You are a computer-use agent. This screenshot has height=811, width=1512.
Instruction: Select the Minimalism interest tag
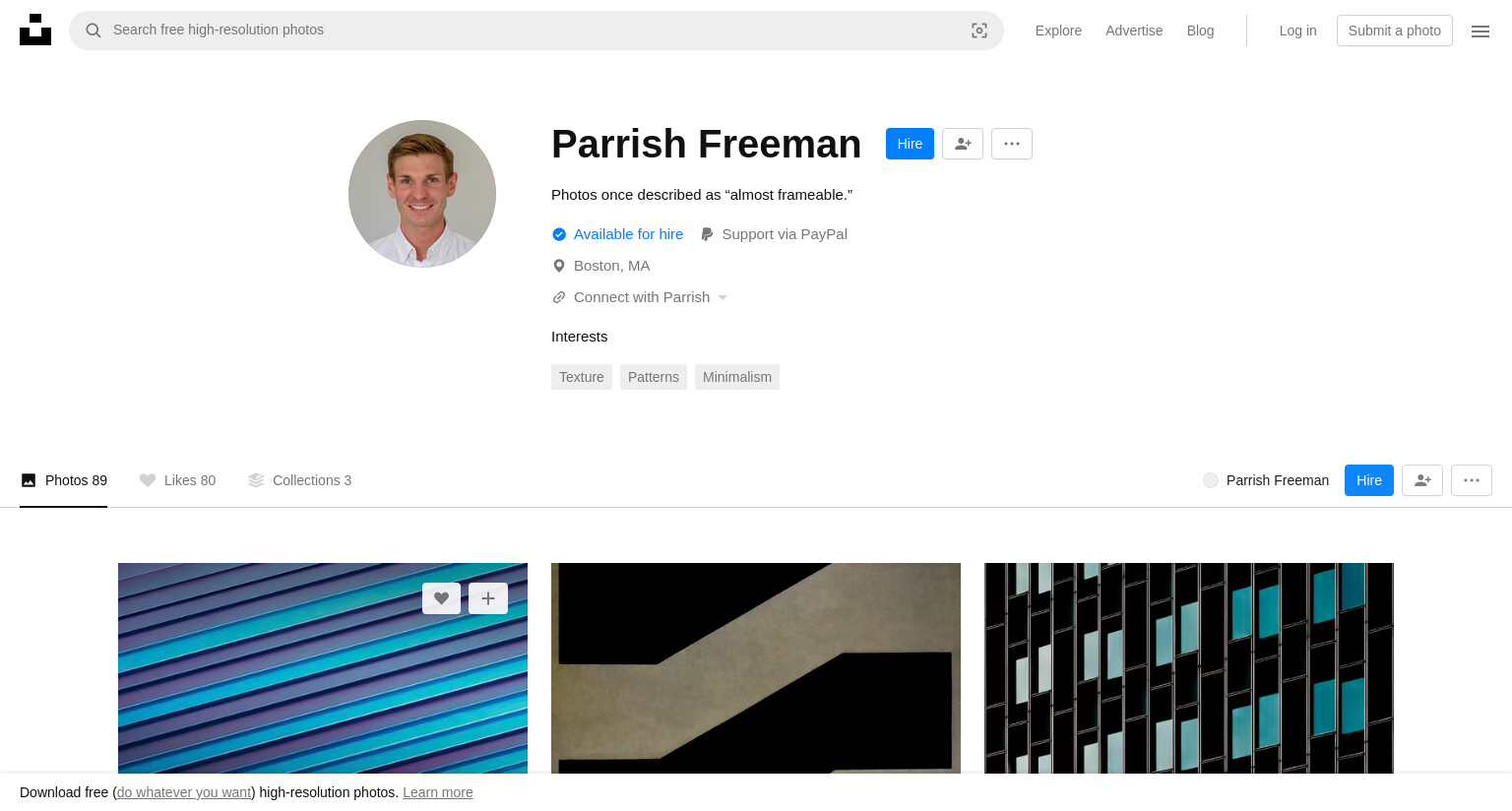(x=737, y=377)
